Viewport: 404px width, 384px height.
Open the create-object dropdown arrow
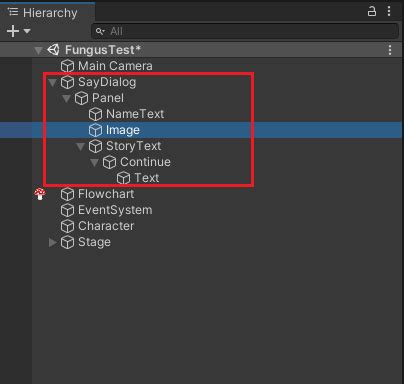click(27, 31)
